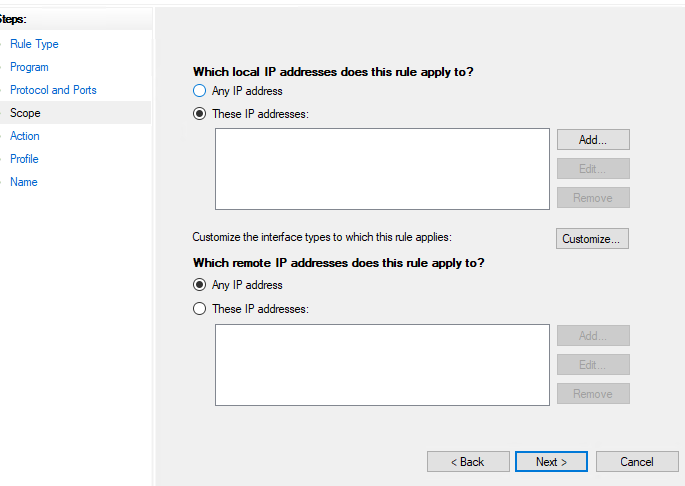685x486 pixels.
Task: Click Edit for local IP addresses
Action: 593,168
